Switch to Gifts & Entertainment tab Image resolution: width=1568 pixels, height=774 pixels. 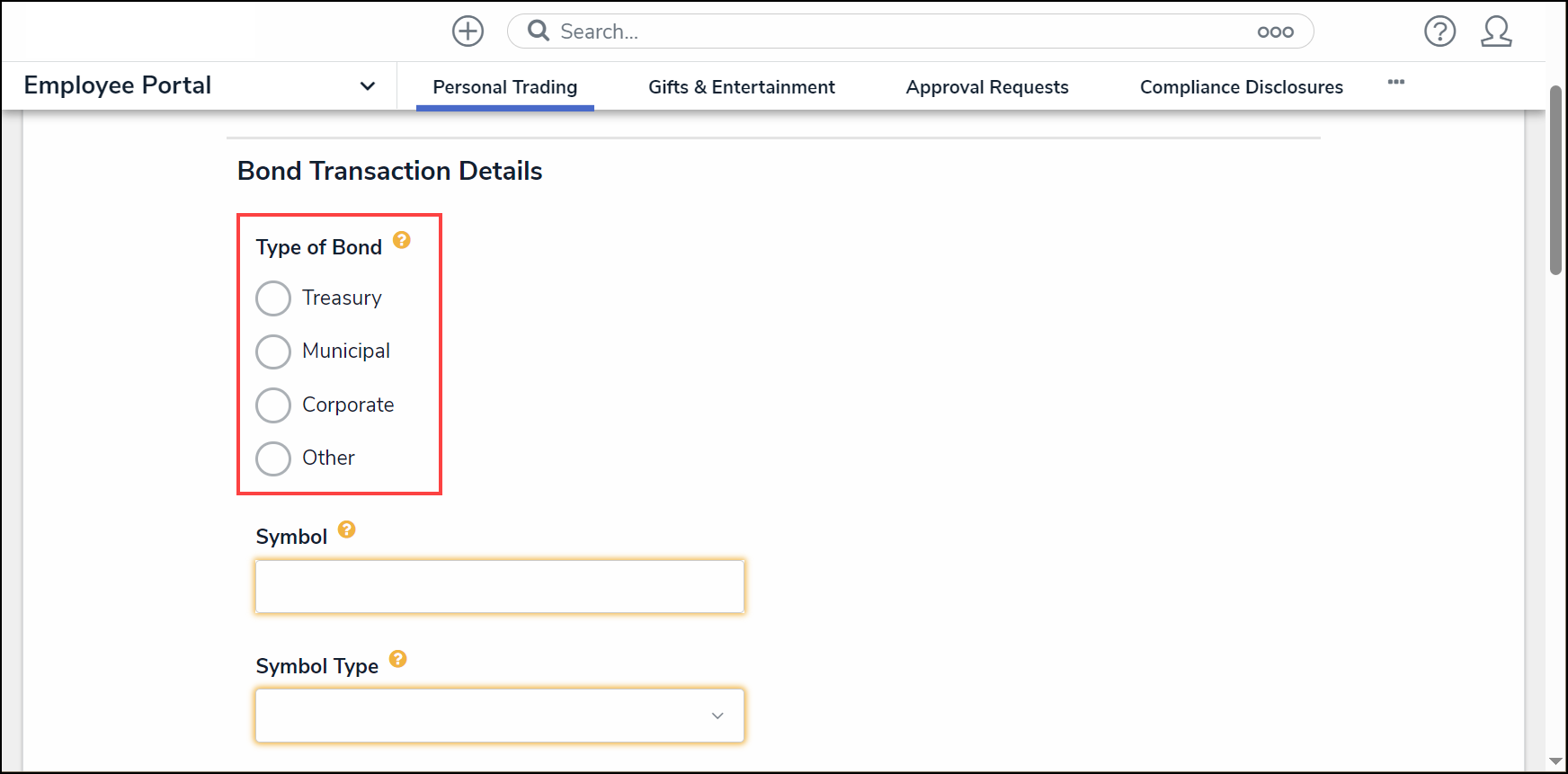(741, 87)
